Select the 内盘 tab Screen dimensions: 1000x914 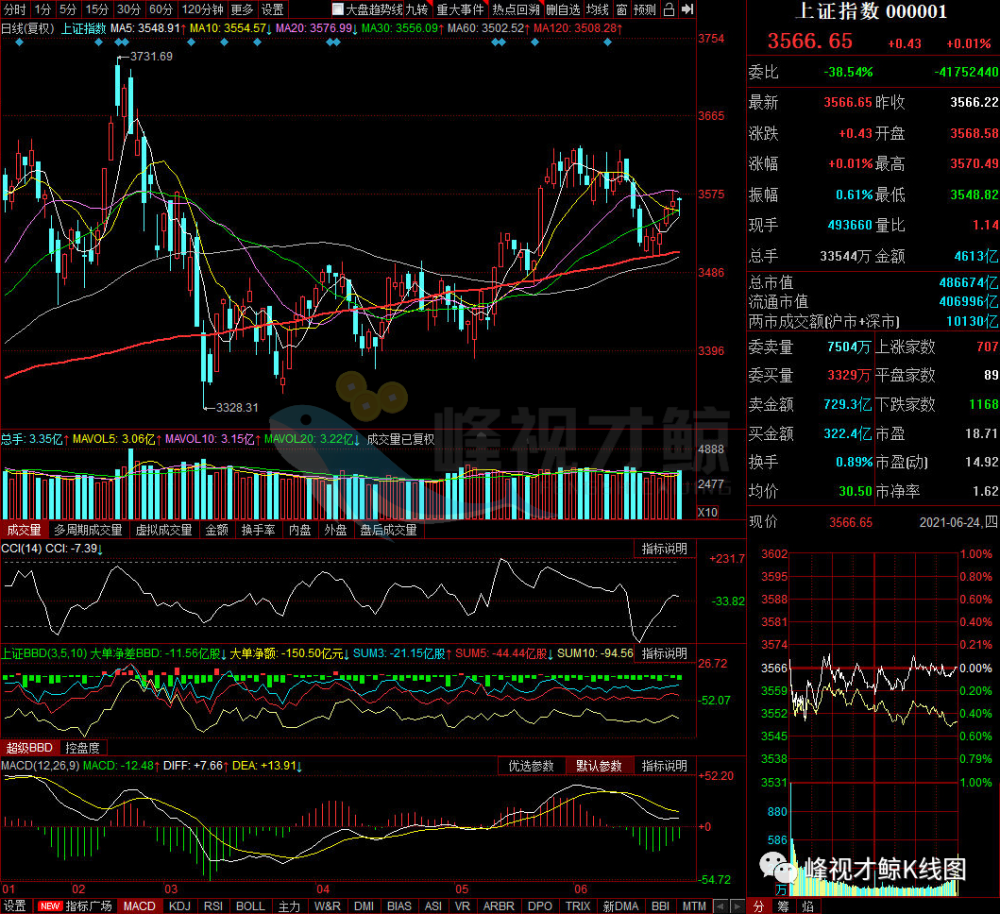click(x=300, y=530)
